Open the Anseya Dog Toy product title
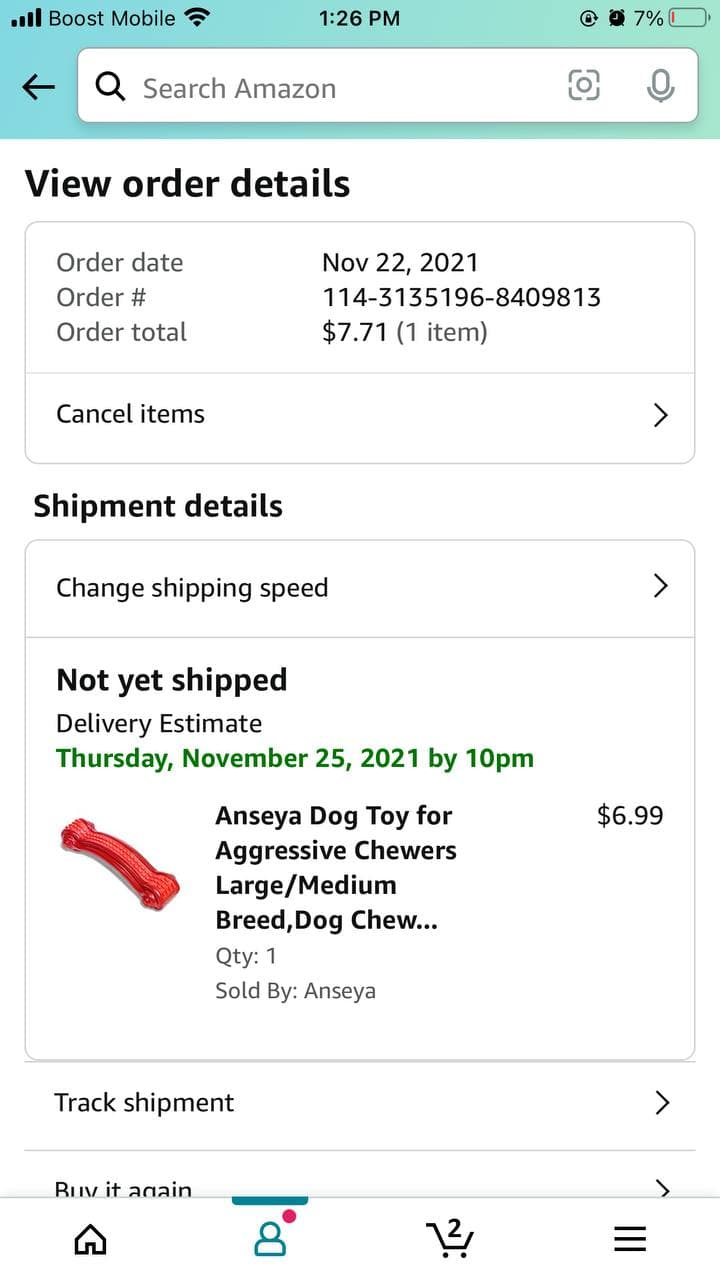Image resolution: width=720 pixels, height=1280 pixels. [336, 867]
